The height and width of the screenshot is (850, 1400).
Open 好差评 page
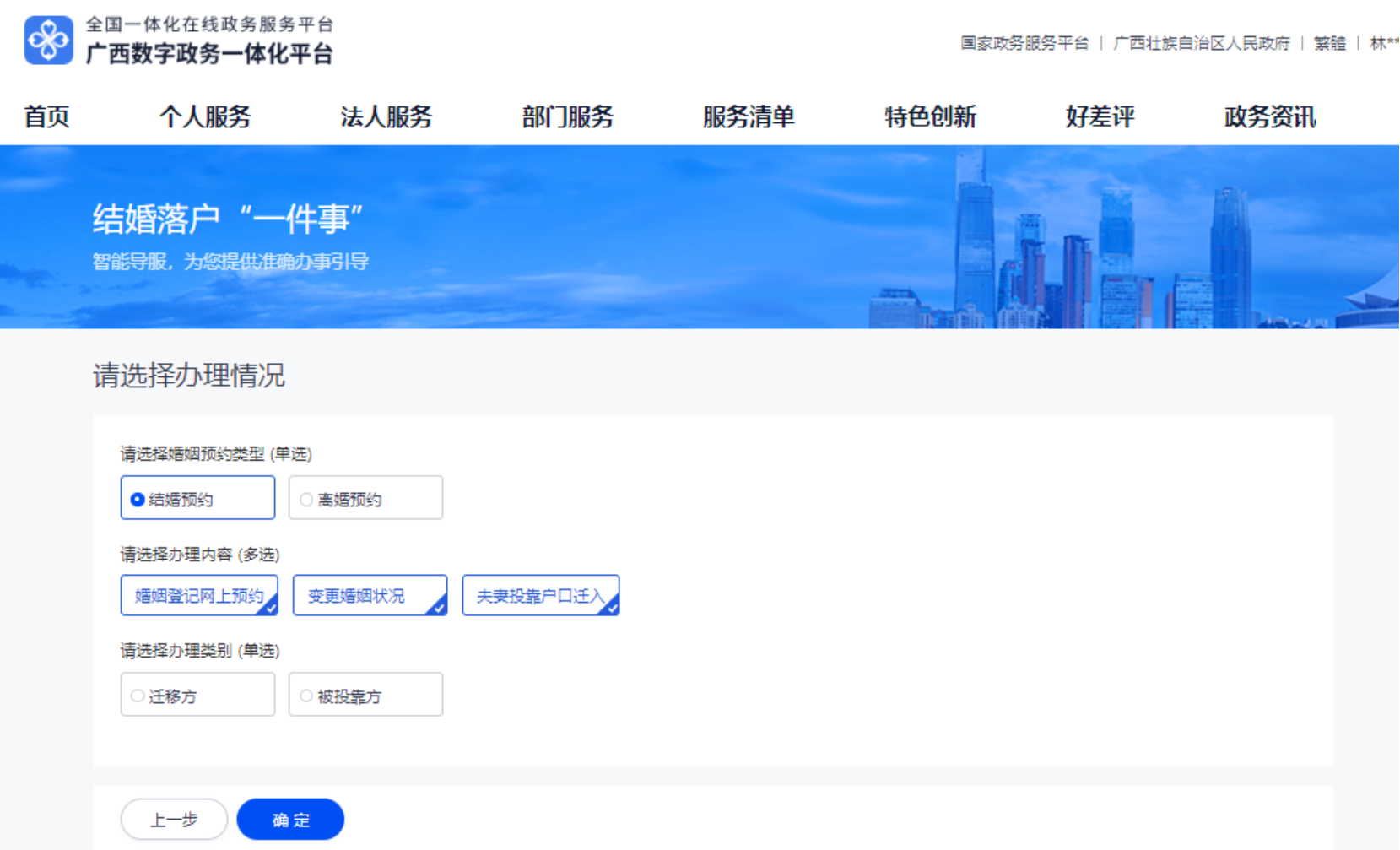1100,116
